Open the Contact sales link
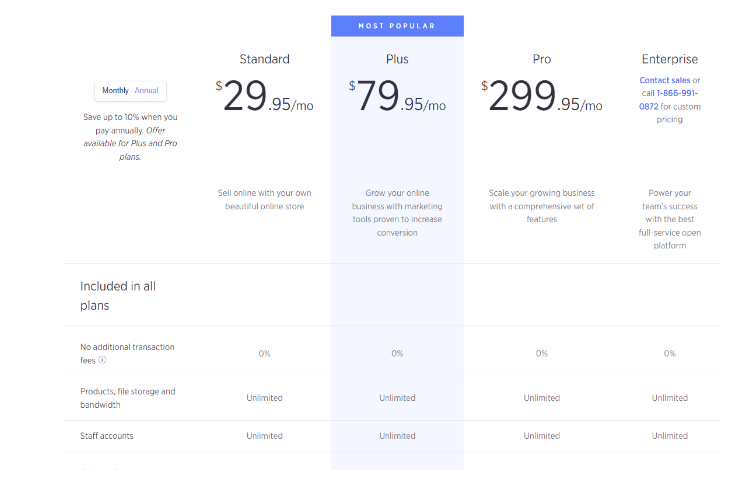Screen dimensions: 738x484 [x=665, y=80]
